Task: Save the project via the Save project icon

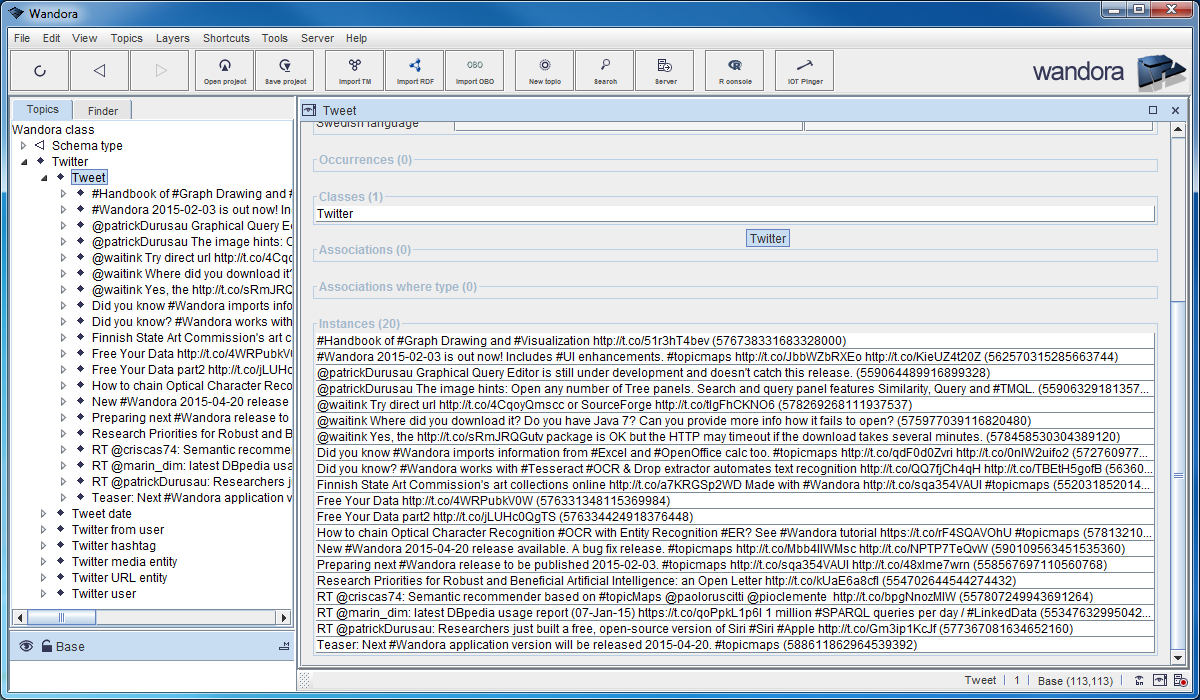Action: 284,70
